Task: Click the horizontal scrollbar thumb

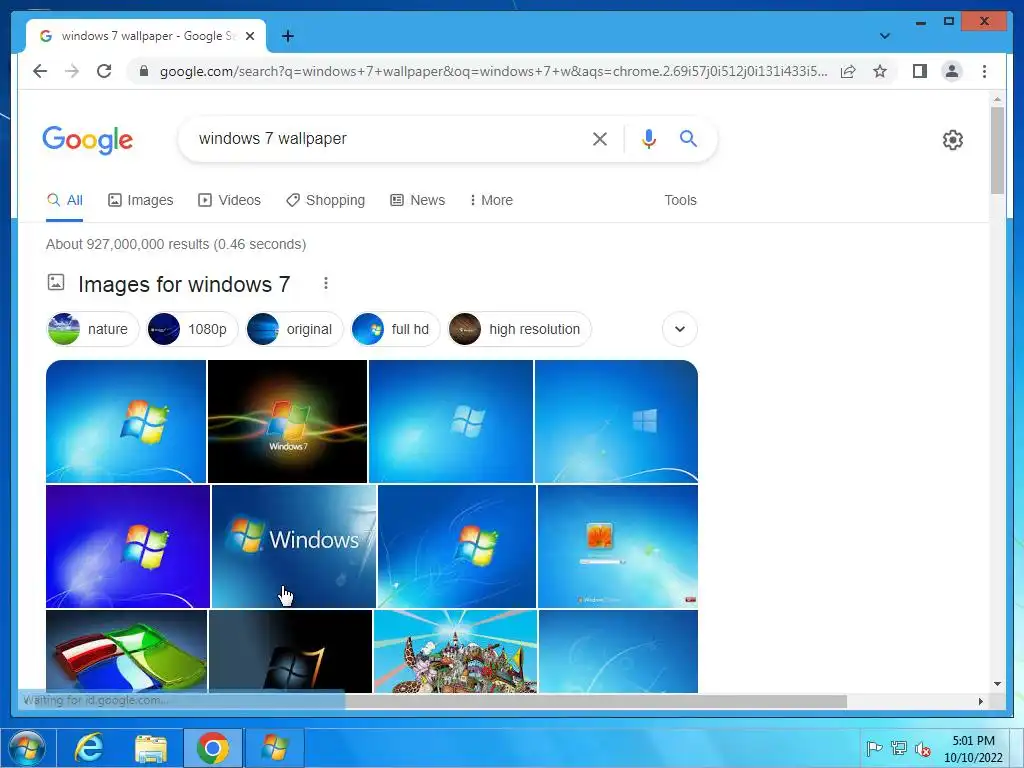Action: pyautogui.click(x=596, y=701)
